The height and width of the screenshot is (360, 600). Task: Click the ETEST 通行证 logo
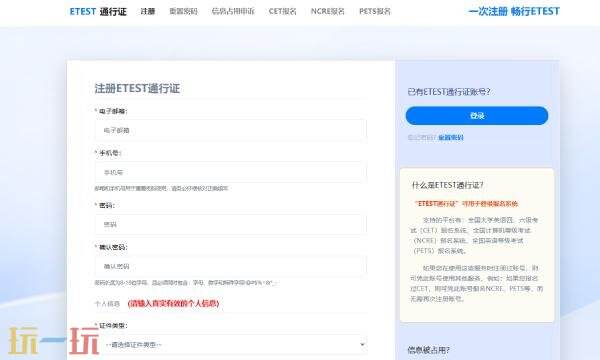point(98,11)
